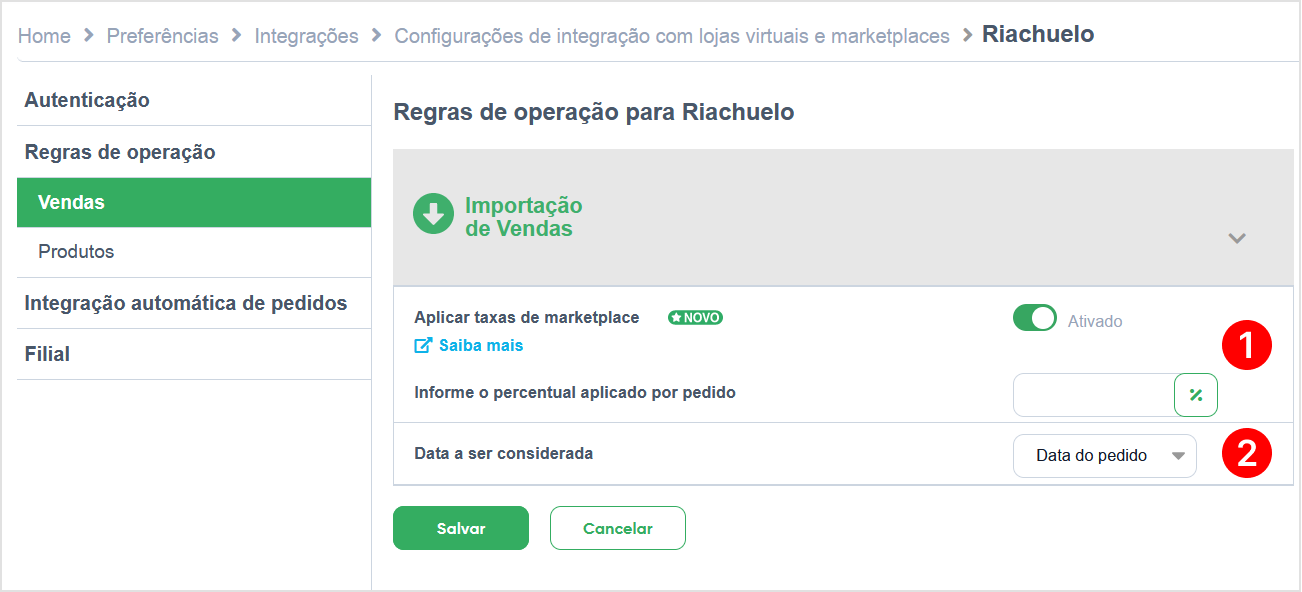Click the green Importação de Vendas arrow icon
The width and height of the screenshot is (1302, 592).
[x=433, y=214]
